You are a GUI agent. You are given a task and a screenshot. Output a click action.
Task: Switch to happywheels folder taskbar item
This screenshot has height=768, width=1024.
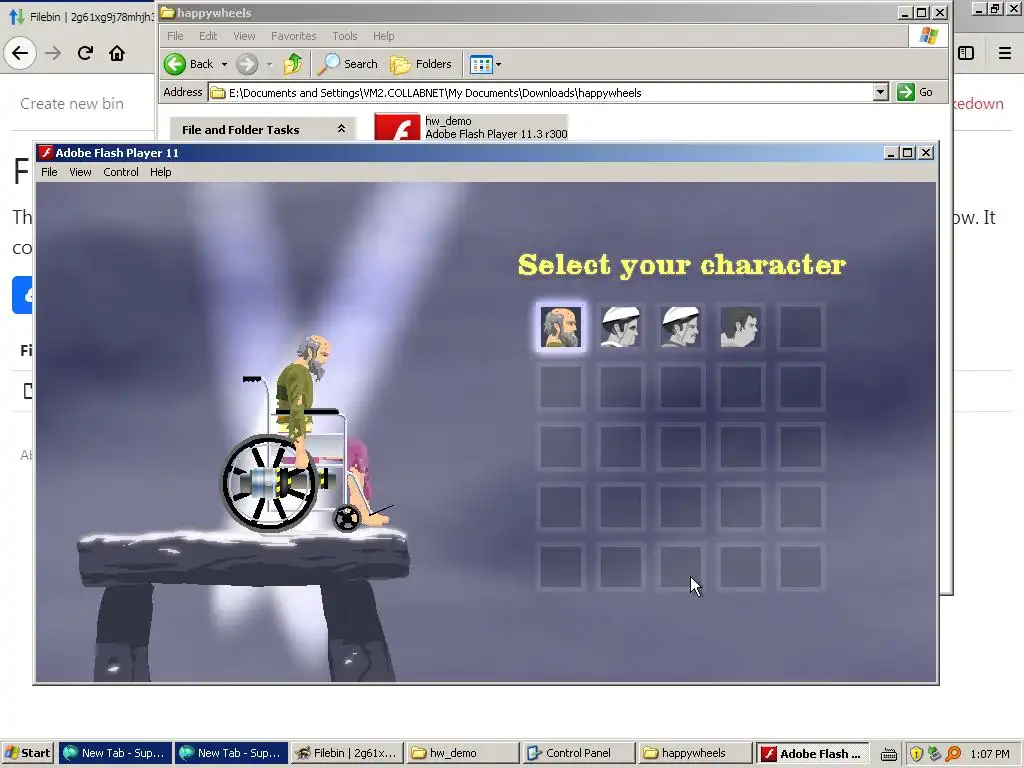[x=694, y=753]
